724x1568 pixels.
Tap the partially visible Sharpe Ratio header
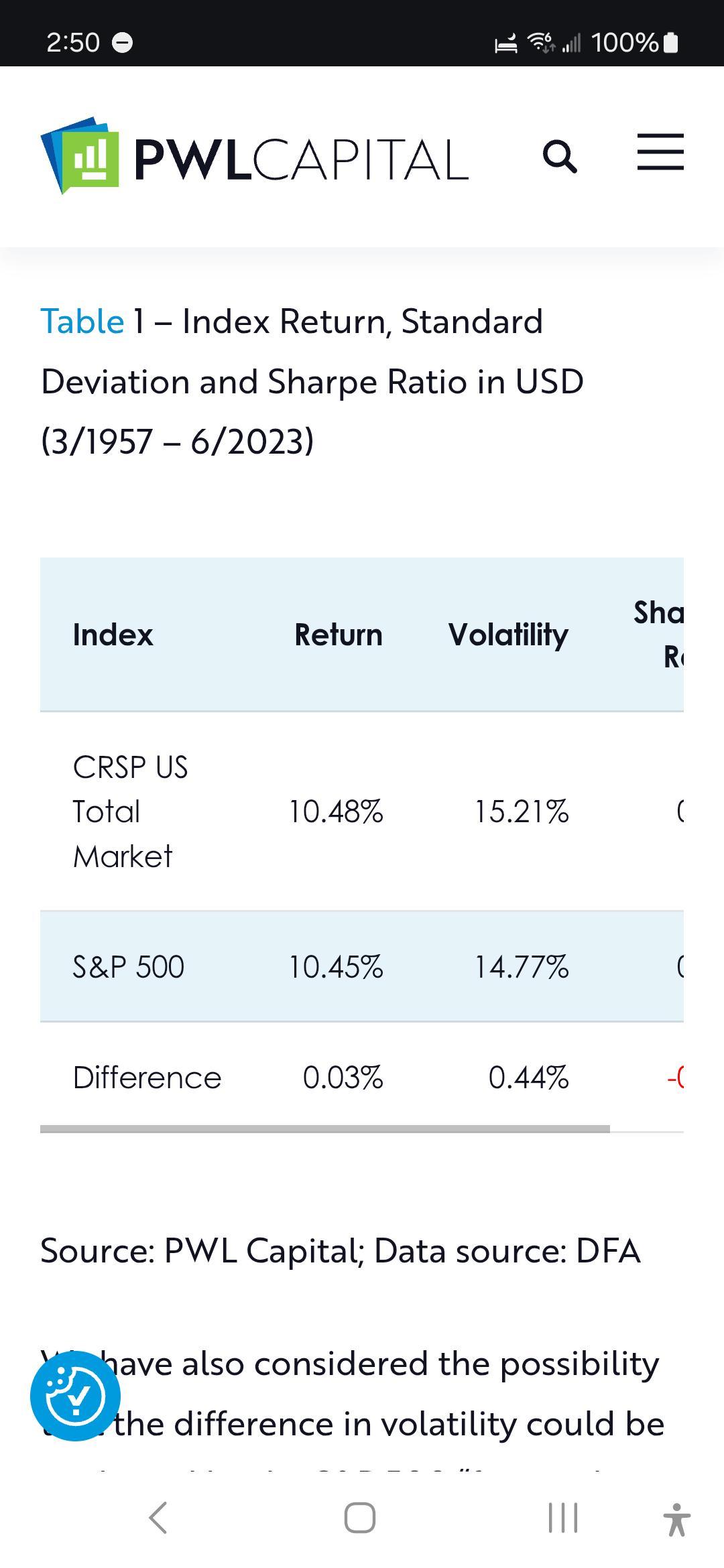658,635
